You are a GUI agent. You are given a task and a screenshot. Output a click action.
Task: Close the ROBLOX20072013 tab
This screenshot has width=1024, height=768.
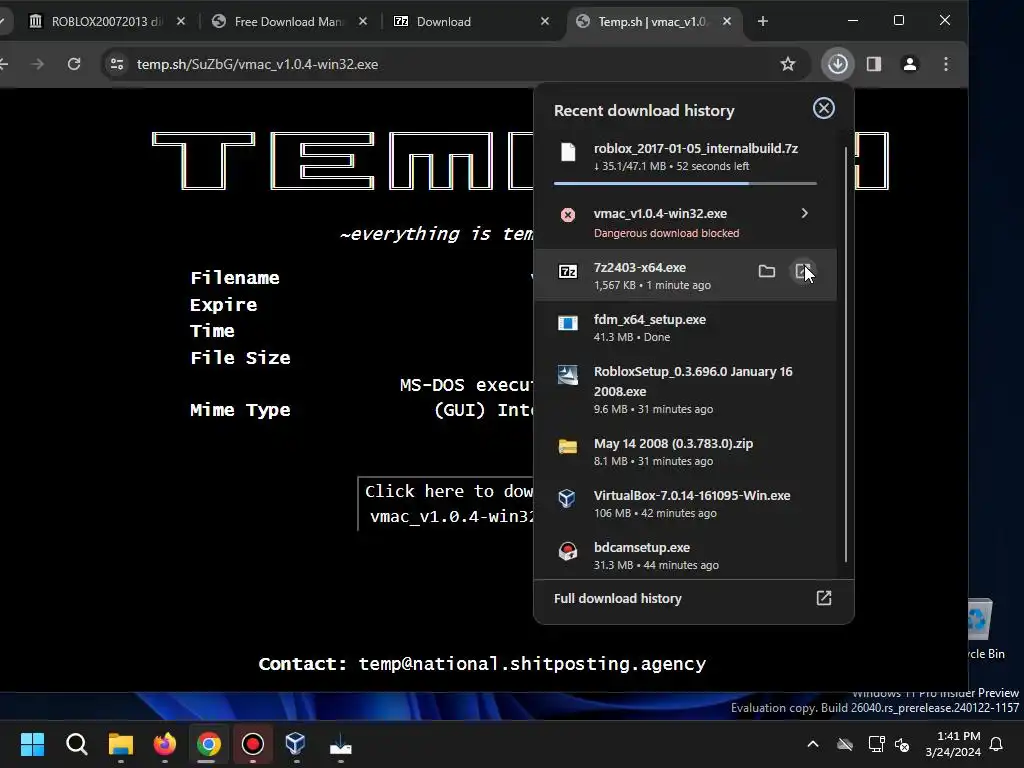pyautogui.click(x=181, y=22)
